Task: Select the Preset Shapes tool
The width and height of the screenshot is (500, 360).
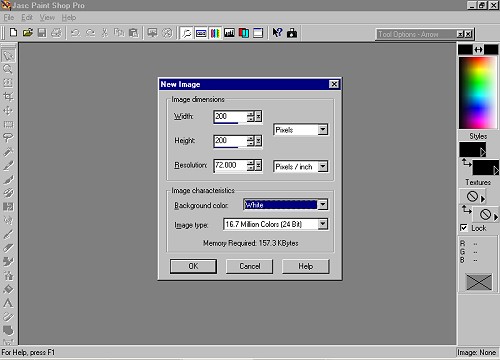Action: tap(8, 330)
